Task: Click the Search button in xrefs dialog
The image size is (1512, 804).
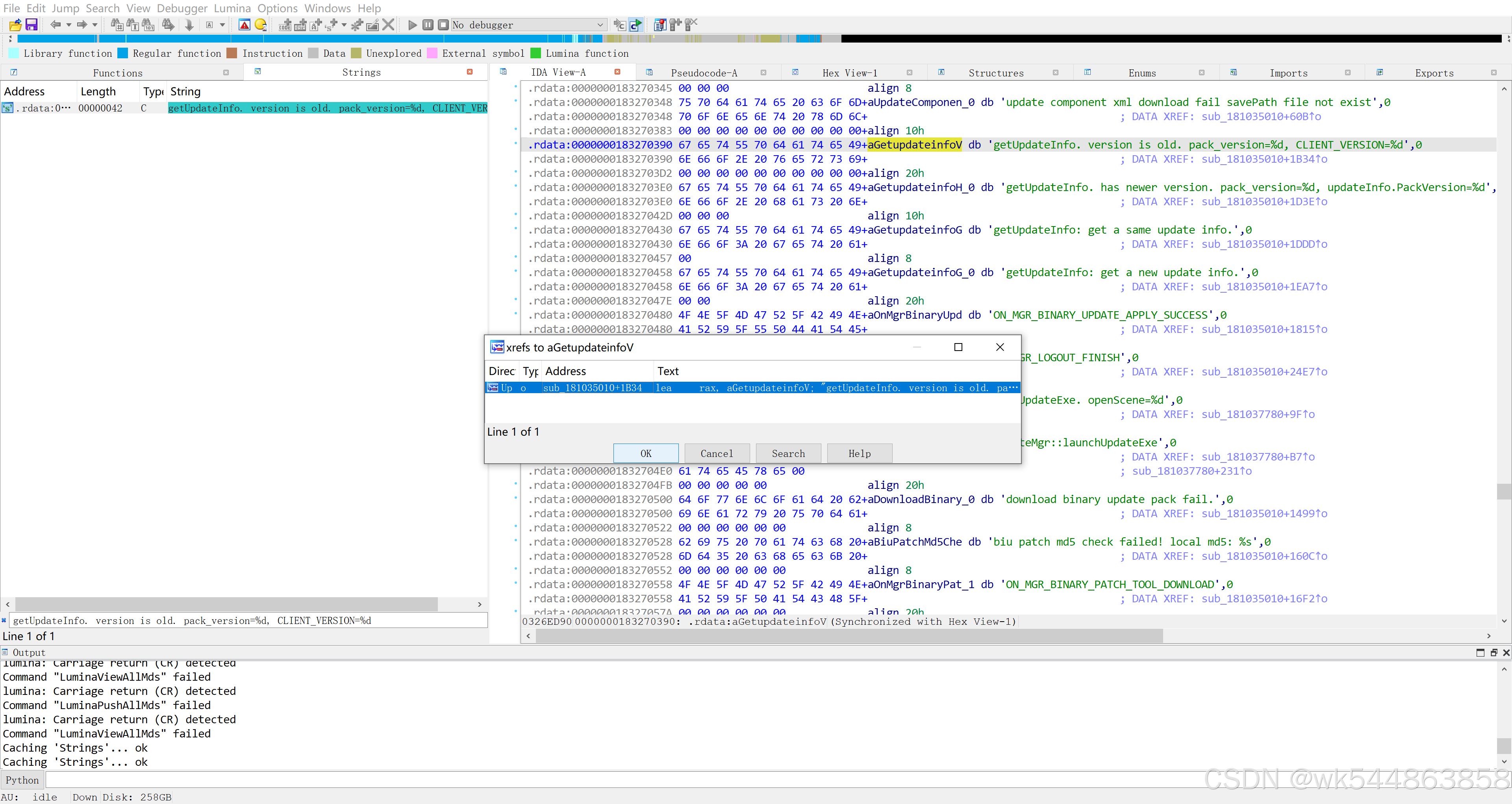Action: 787,453
